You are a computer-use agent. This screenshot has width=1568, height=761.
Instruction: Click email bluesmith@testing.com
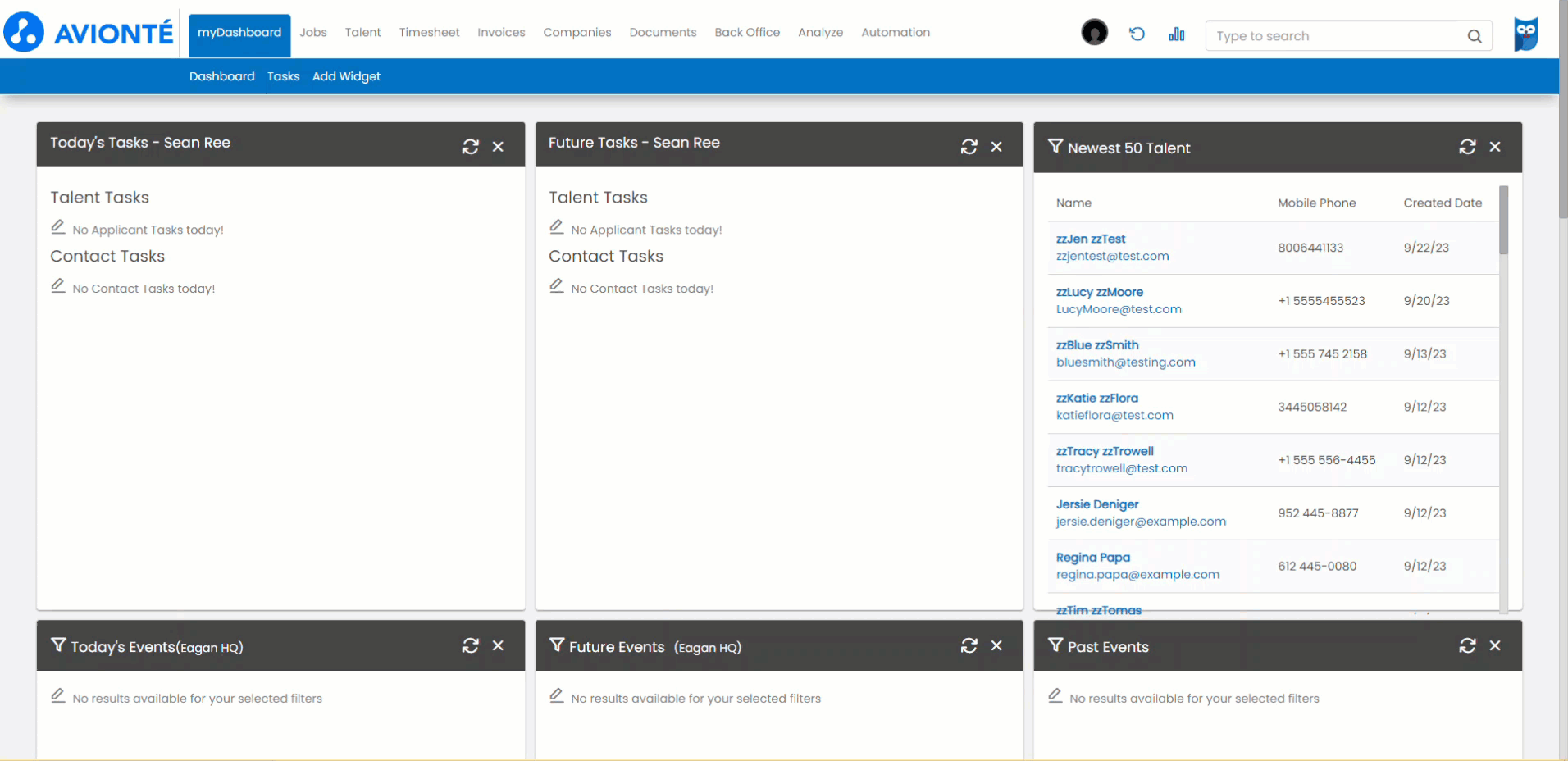tap(1126, 363)
